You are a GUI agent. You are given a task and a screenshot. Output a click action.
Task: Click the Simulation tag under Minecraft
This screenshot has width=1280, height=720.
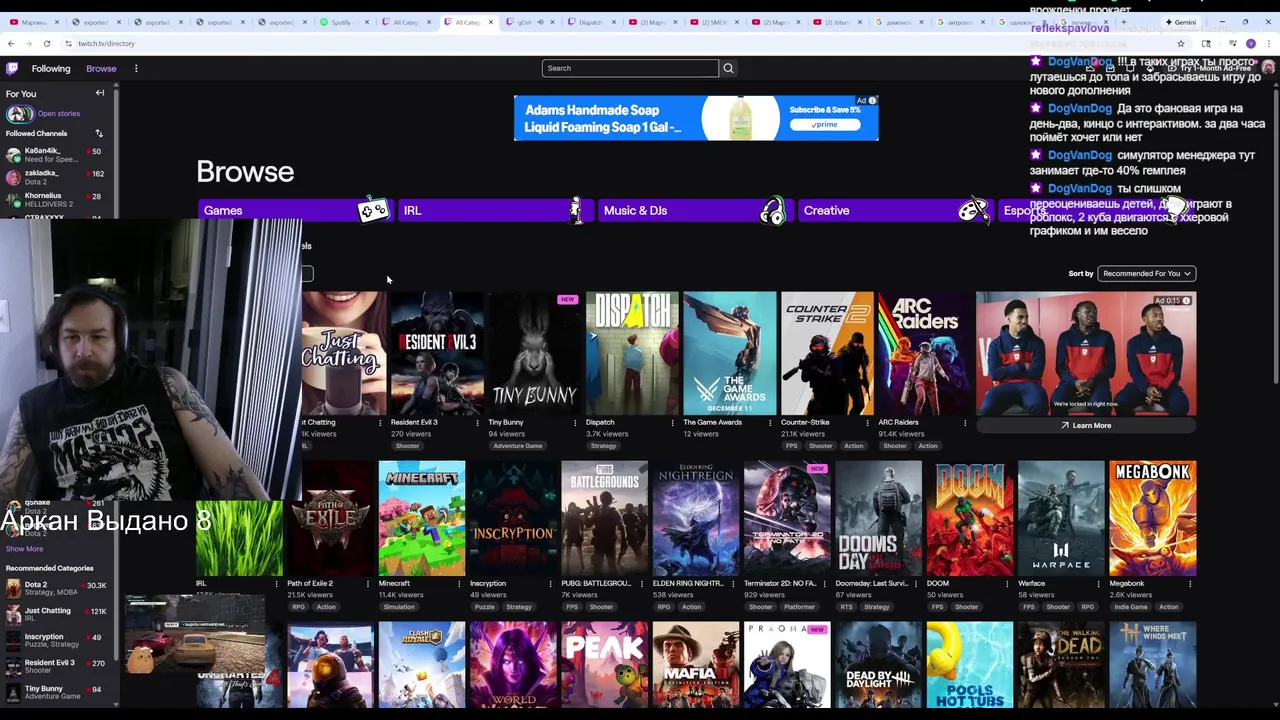click(x=399, y=607)
